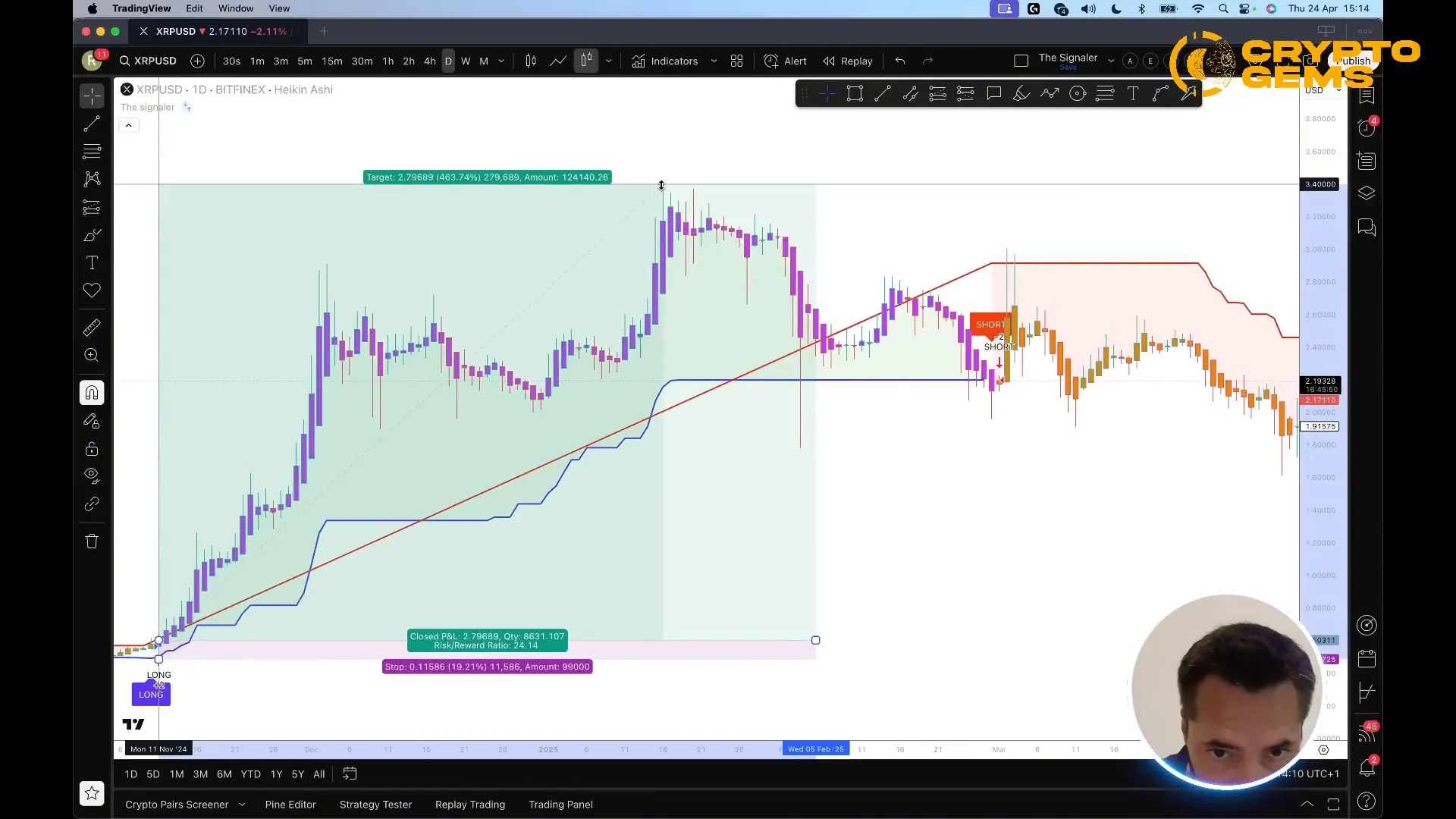Select the 15m timeframe

click(331, 61)
